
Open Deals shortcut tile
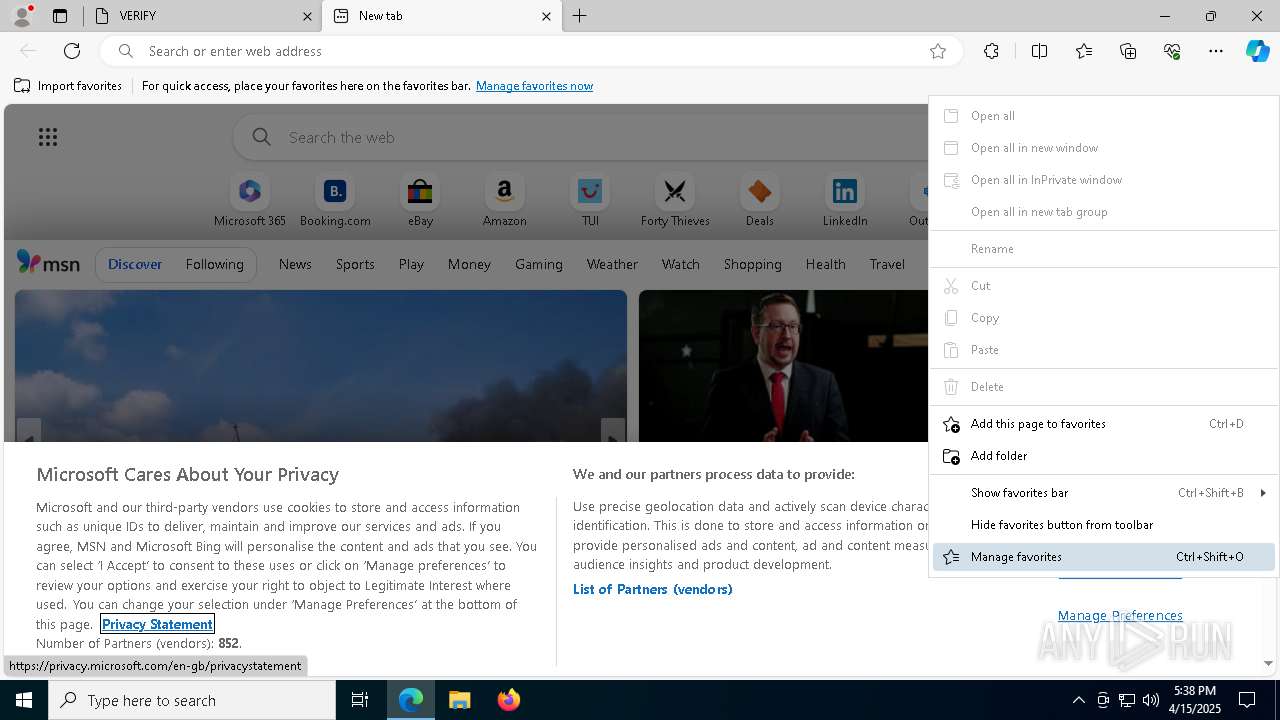(x=759, y=201)
